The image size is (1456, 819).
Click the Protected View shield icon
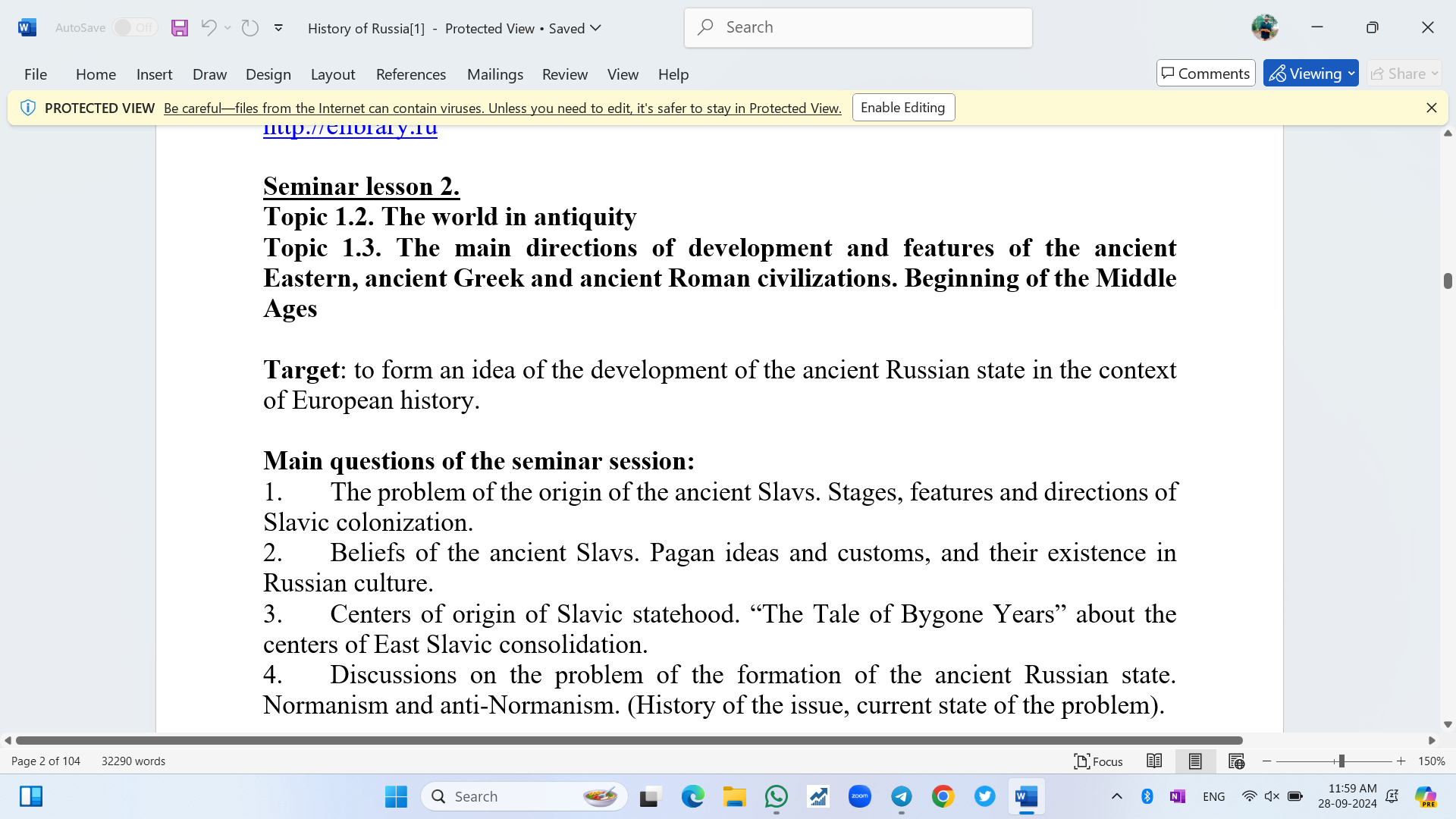click(x=28, y=108)
